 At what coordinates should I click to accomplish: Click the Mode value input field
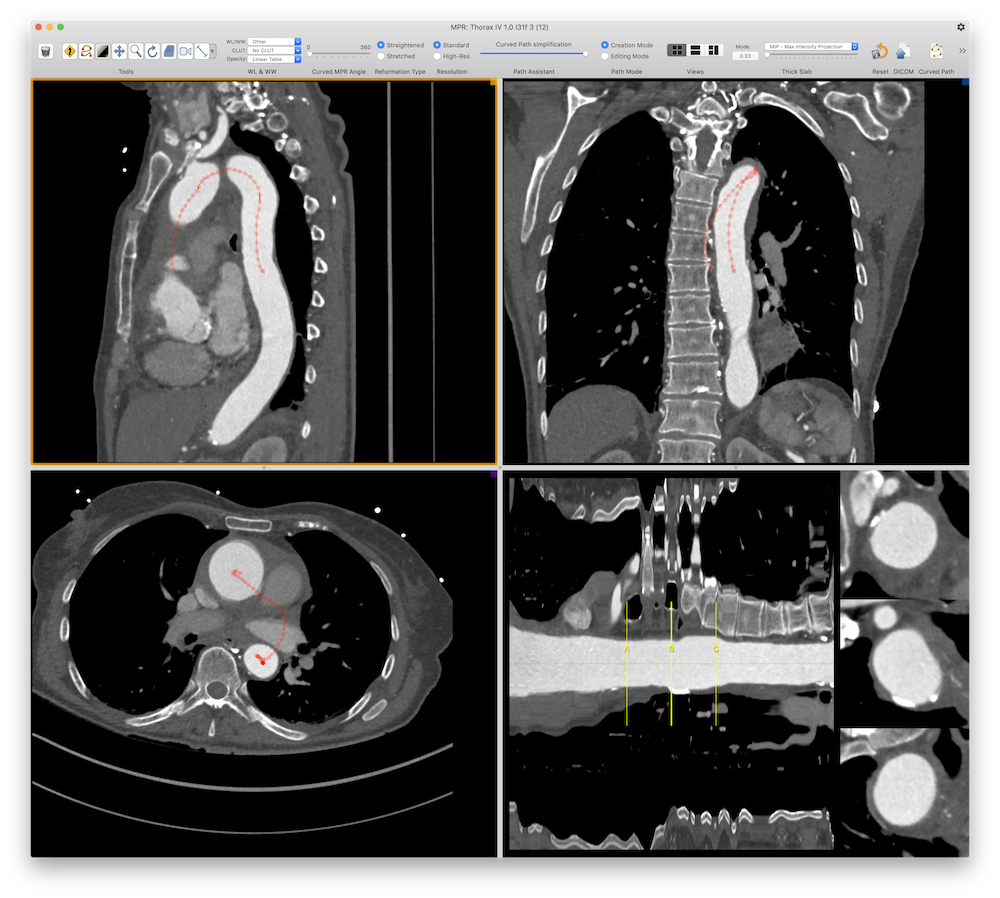coord(745,56)
